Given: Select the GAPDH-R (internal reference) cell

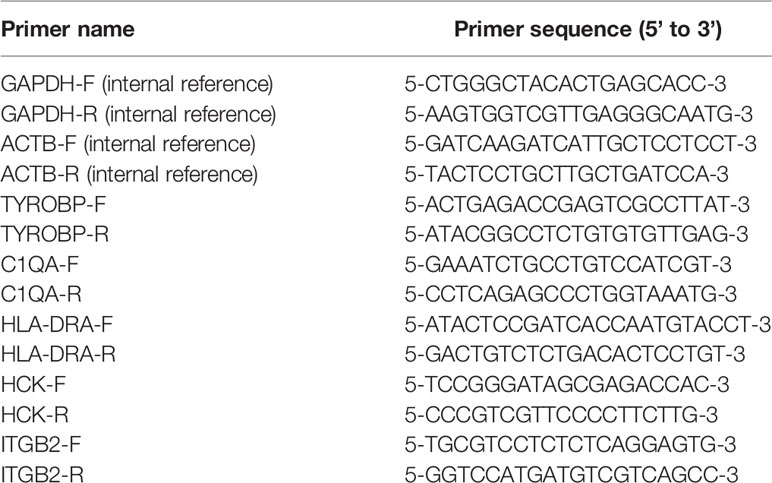Looking at the screenshot, I should [x=138, y=114].
